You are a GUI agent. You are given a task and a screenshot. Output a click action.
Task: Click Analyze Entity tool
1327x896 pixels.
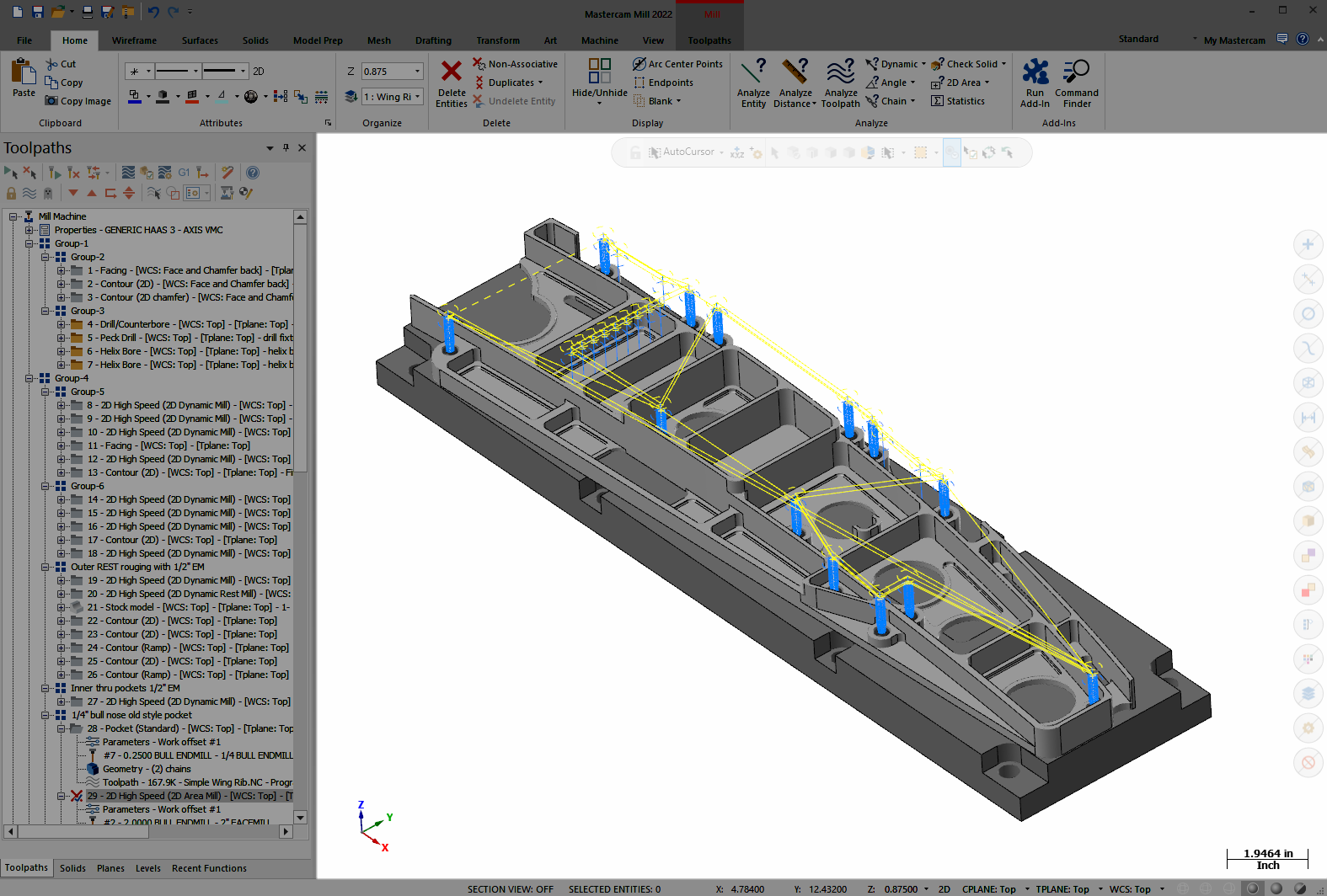(x=753, y=83)
